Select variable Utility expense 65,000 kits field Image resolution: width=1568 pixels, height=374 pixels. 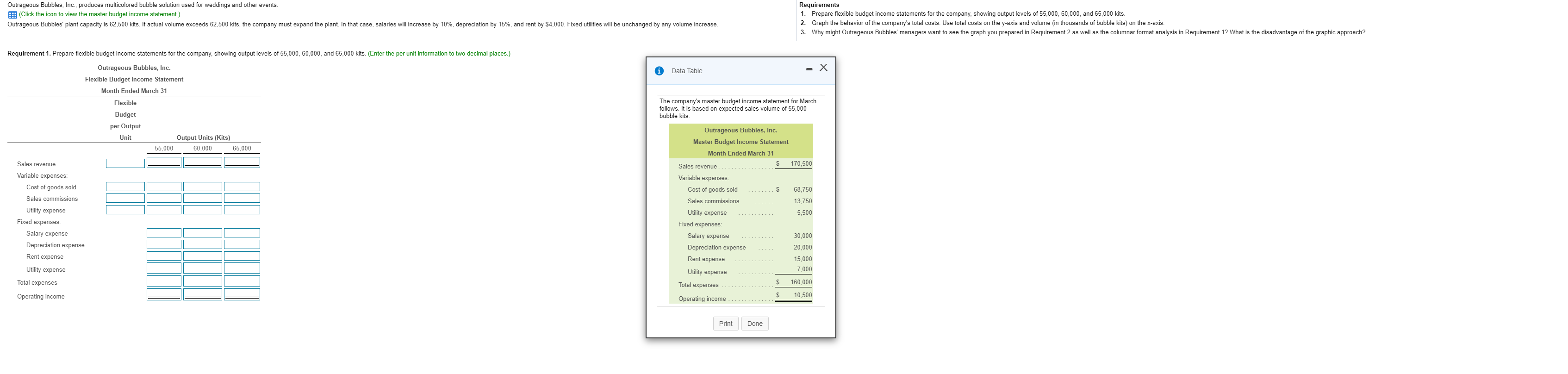click(242, 210)
